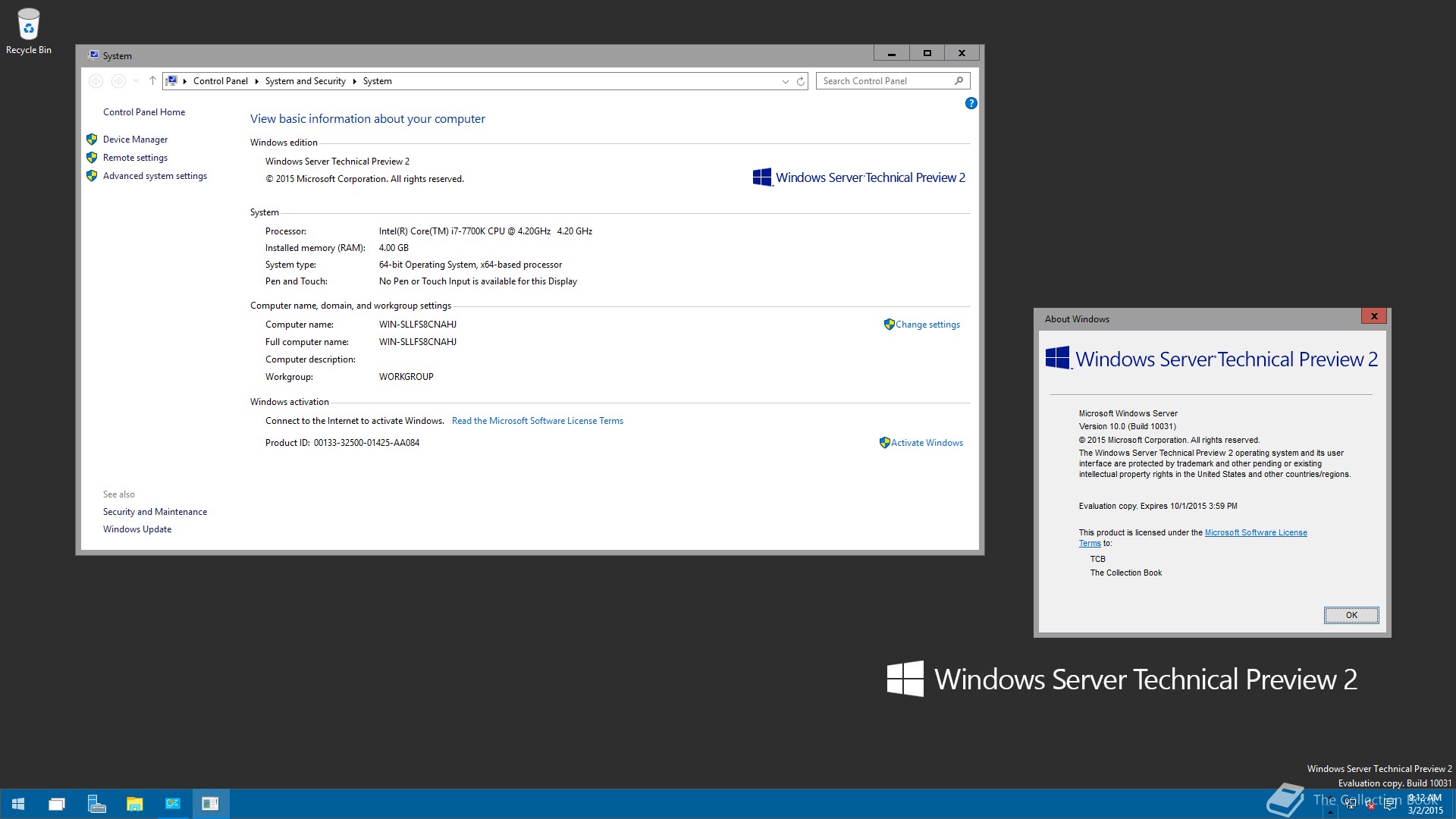Image resolution: width=1456 pixels, height=819 pixels.
Task: Click the shield icon beside Change settings
Action: point(890,325)
